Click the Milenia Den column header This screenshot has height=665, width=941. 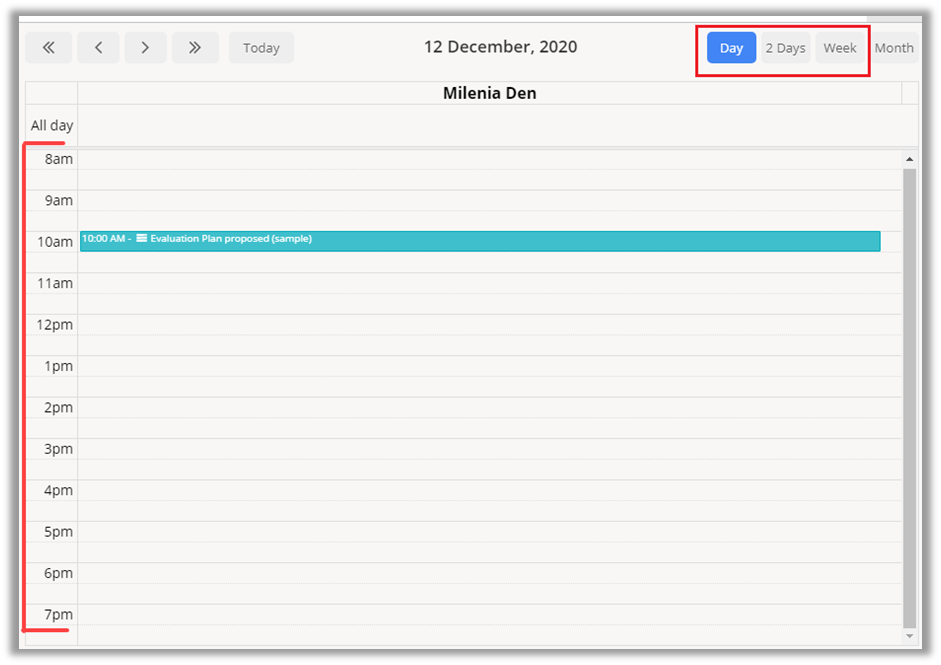click(489, 94)
